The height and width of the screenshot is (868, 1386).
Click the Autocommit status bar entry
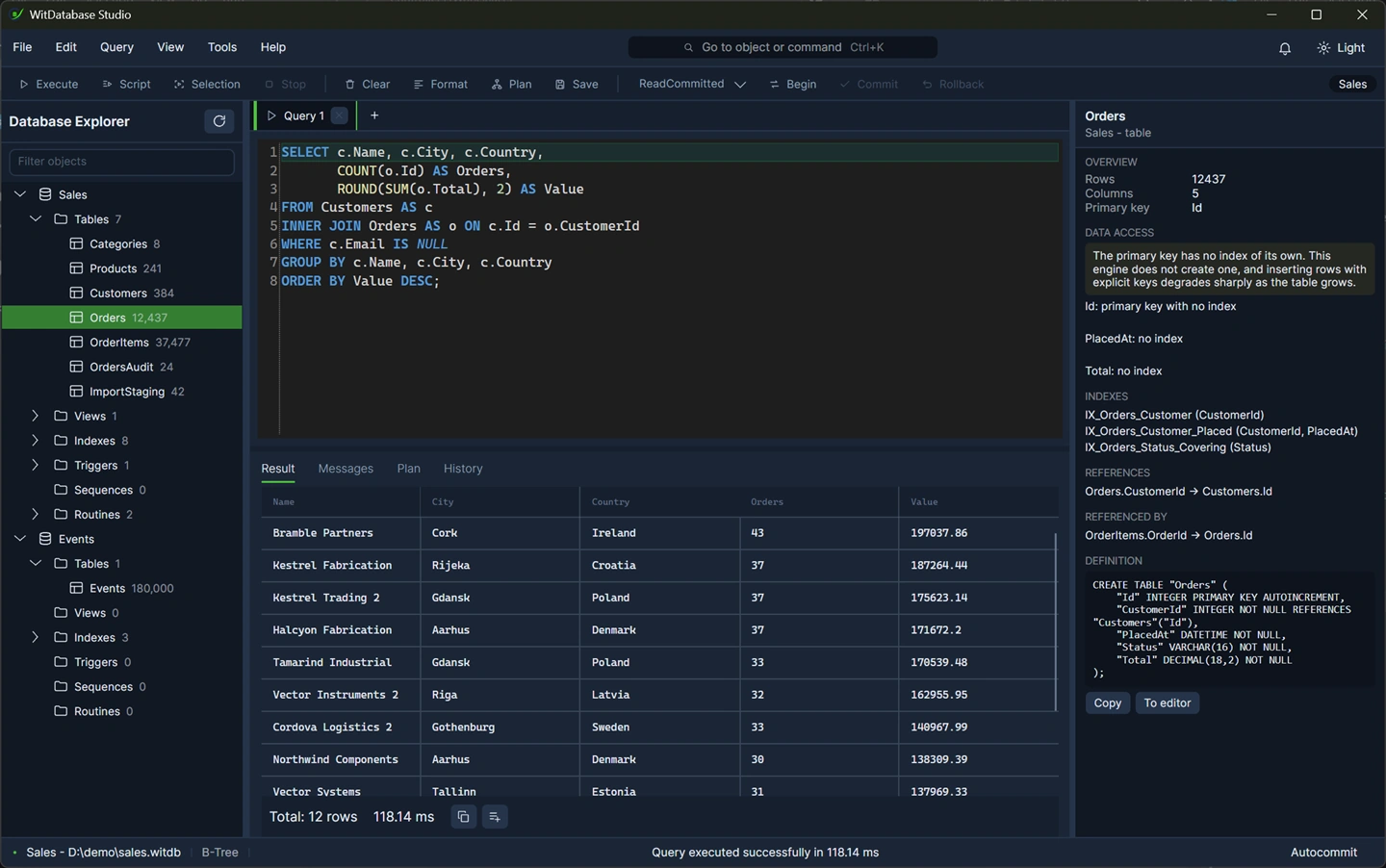[1323, 853]
